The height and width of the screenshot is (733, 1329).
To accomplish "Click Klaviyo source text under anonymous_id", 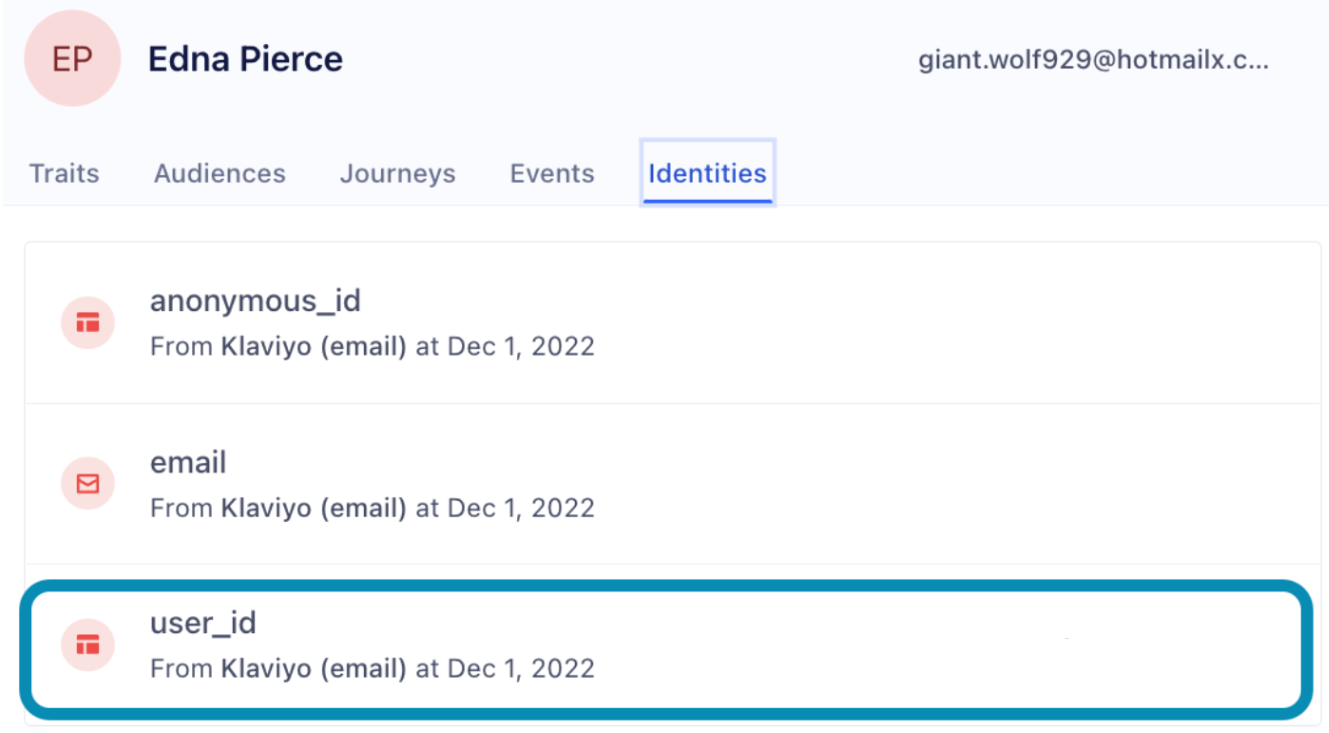I will 313,347.
